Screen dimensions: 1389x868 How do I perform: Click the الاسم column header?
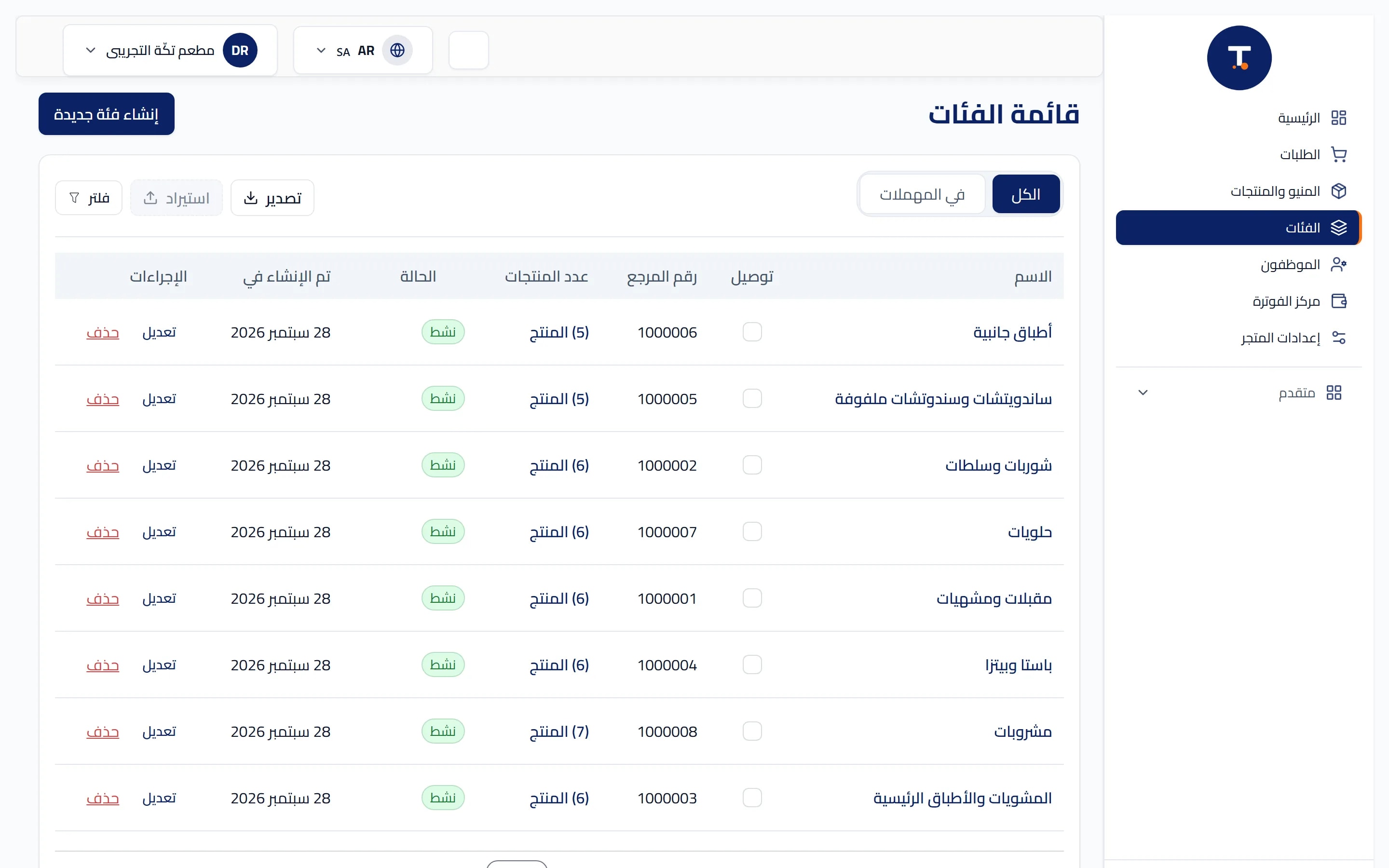point(1033,277)
